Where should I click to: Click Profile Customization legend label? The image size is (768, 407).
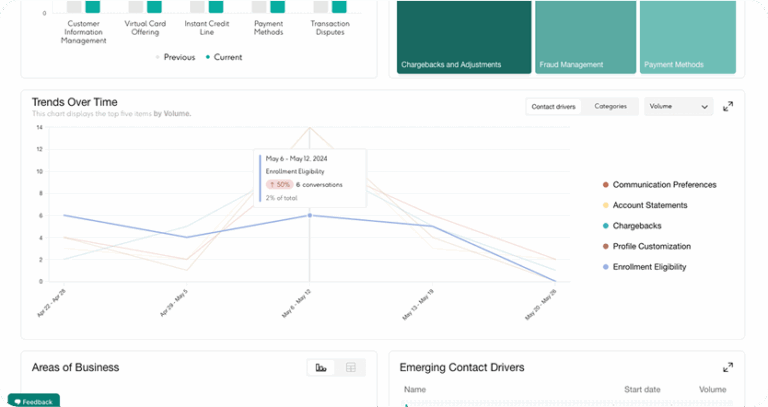click(651, 246)
